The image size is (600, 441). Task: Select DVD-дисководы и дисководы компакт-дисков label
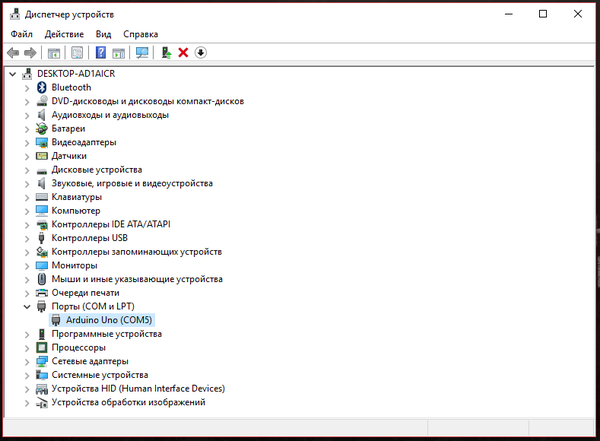point(148,101)
